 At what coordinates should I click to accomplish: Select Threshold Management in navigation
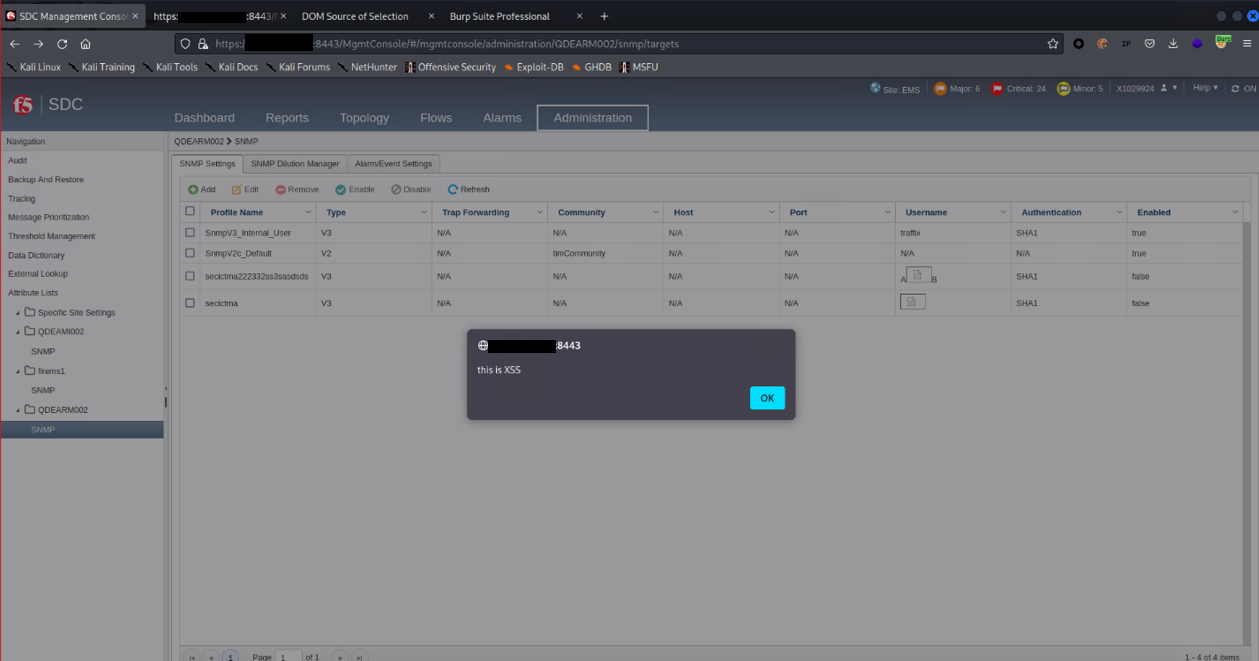(52, 236)
